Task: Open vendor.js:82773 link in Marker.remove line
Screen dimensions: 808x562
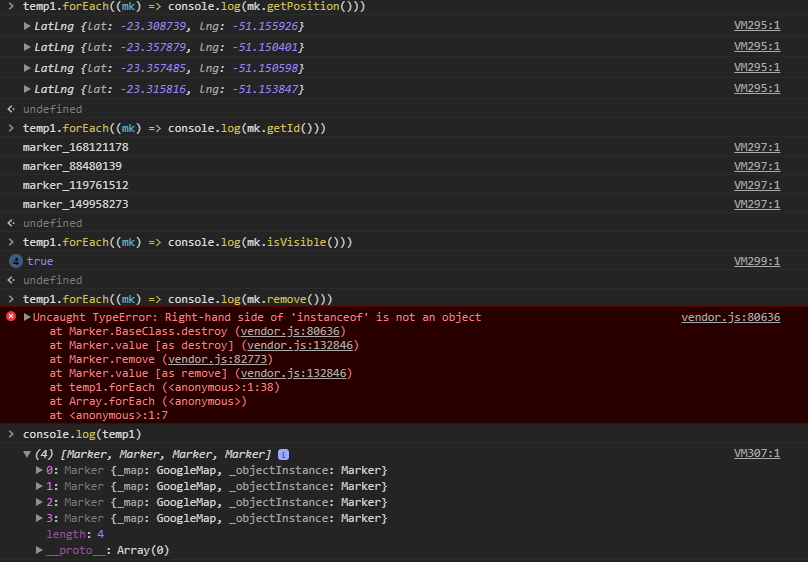Action: (x=217, y=359)
